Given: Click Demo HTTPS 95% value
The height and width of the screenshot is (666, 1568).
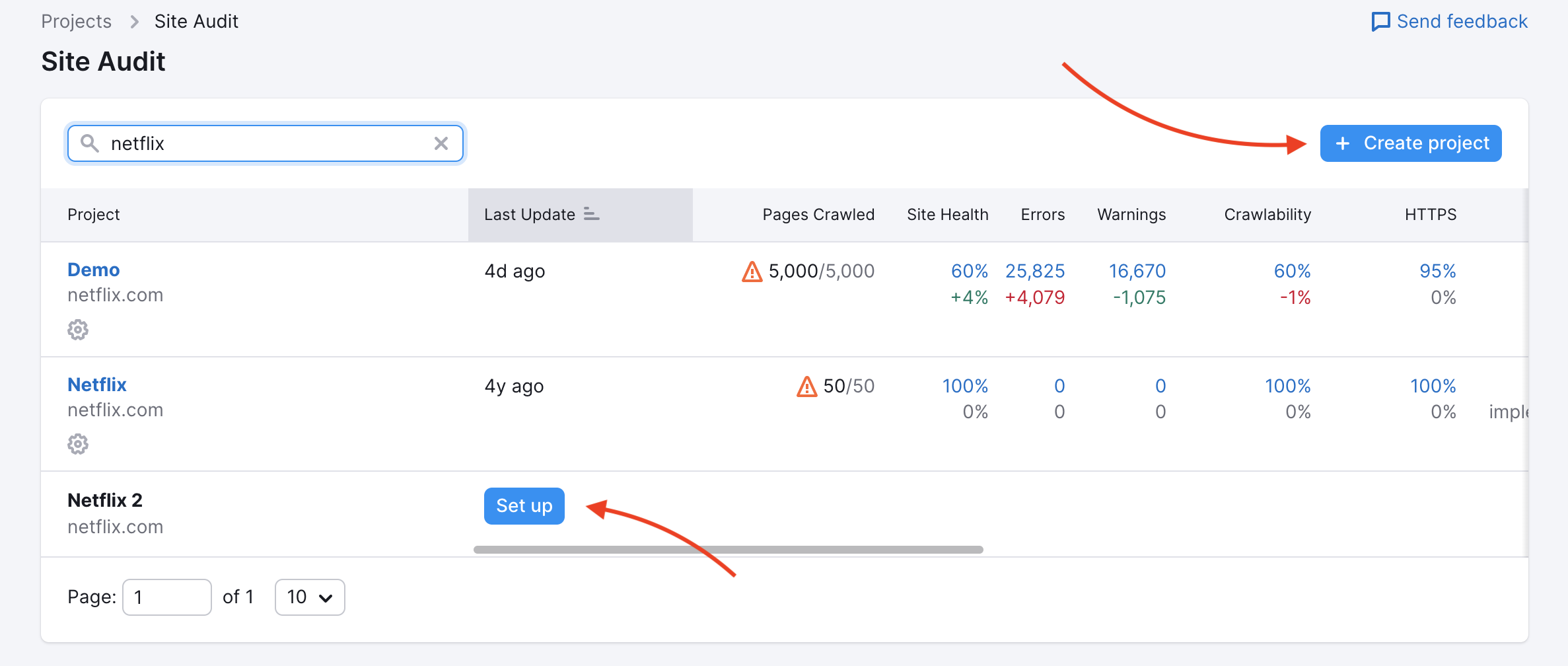Looking at the screenshot, I should (1438, 272).
